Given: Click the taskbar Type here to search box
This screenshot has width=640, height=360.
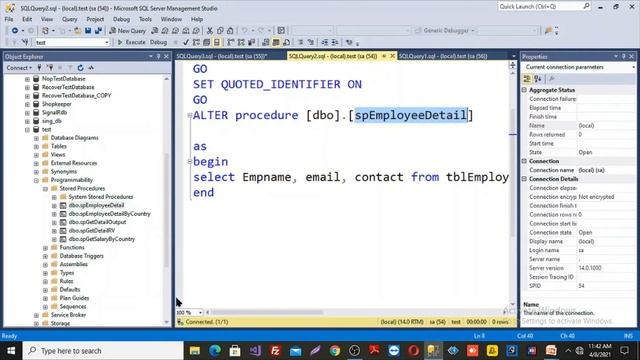Looking at the screenshot, I should coord(103,351).
